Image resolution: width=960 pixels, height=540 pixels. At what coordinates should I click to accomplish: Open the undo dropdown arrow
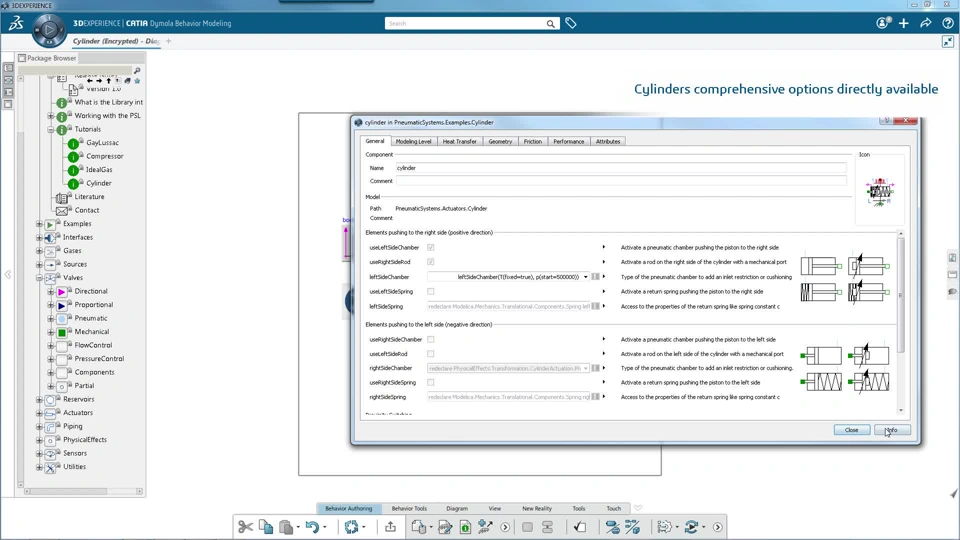(324, 527)
